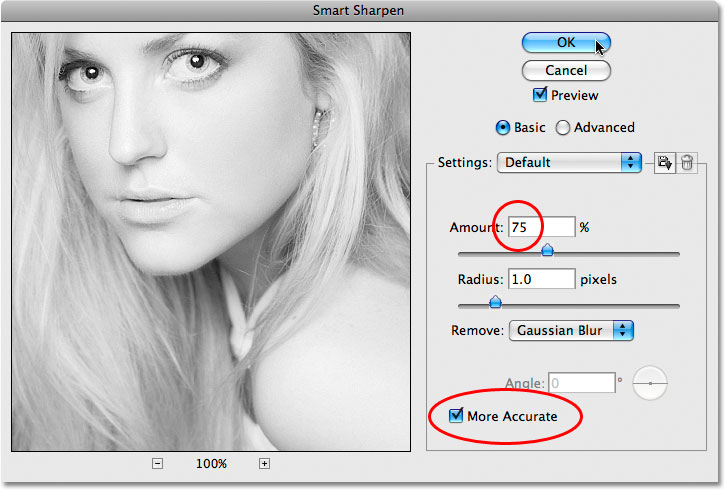Toggle the Preview checkbox

540,95
